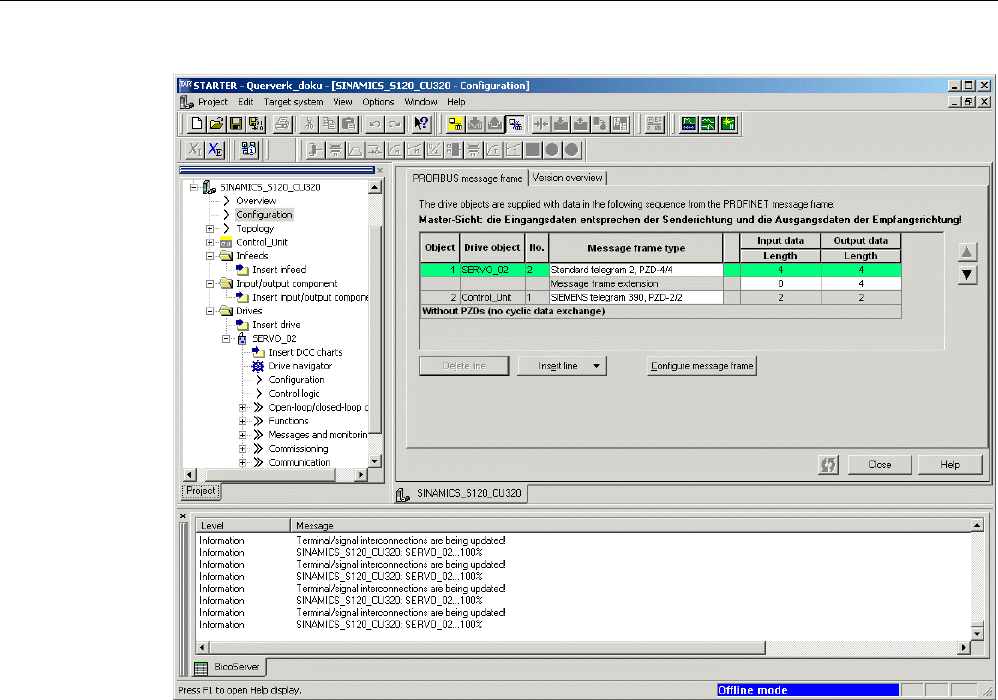Screen dimensions: 998x700
Task: Collapse the SERVO_02 tree node
Action: 226,339
